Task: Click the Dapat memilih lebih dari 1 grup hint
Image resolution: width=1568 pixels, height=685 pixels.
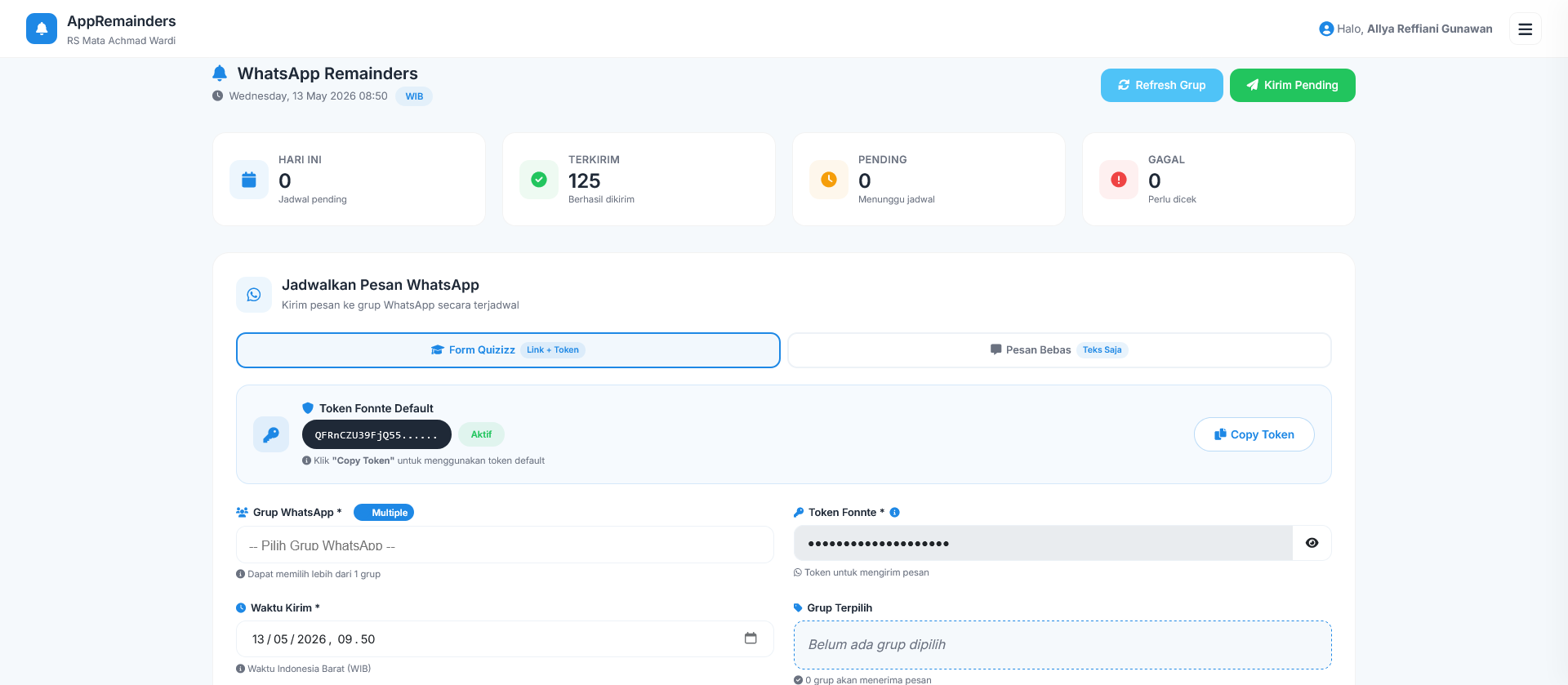Action: [x=314, y=574]
